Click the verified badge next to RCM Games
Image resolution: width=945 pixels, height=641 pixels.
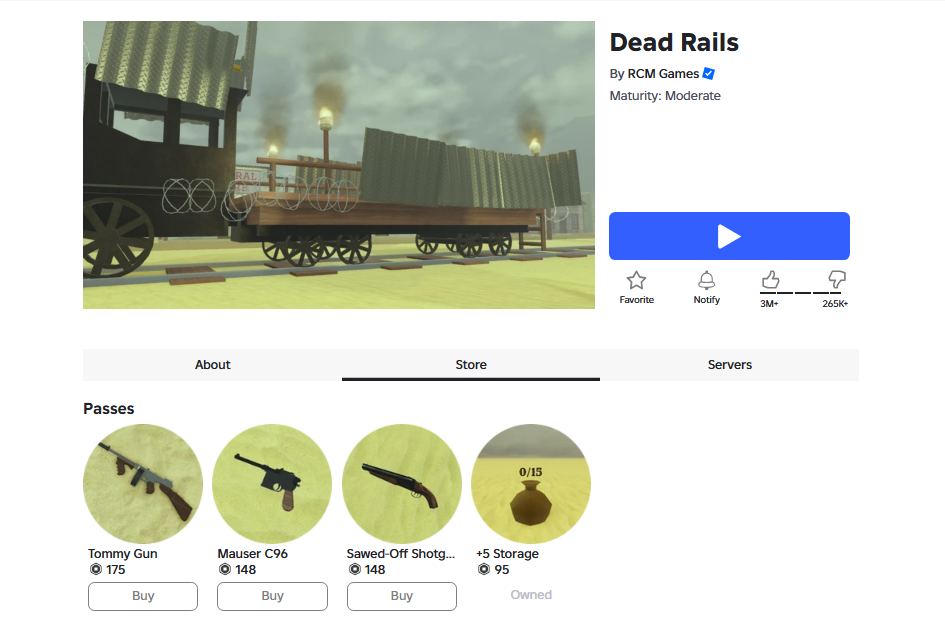pos(709,73)
